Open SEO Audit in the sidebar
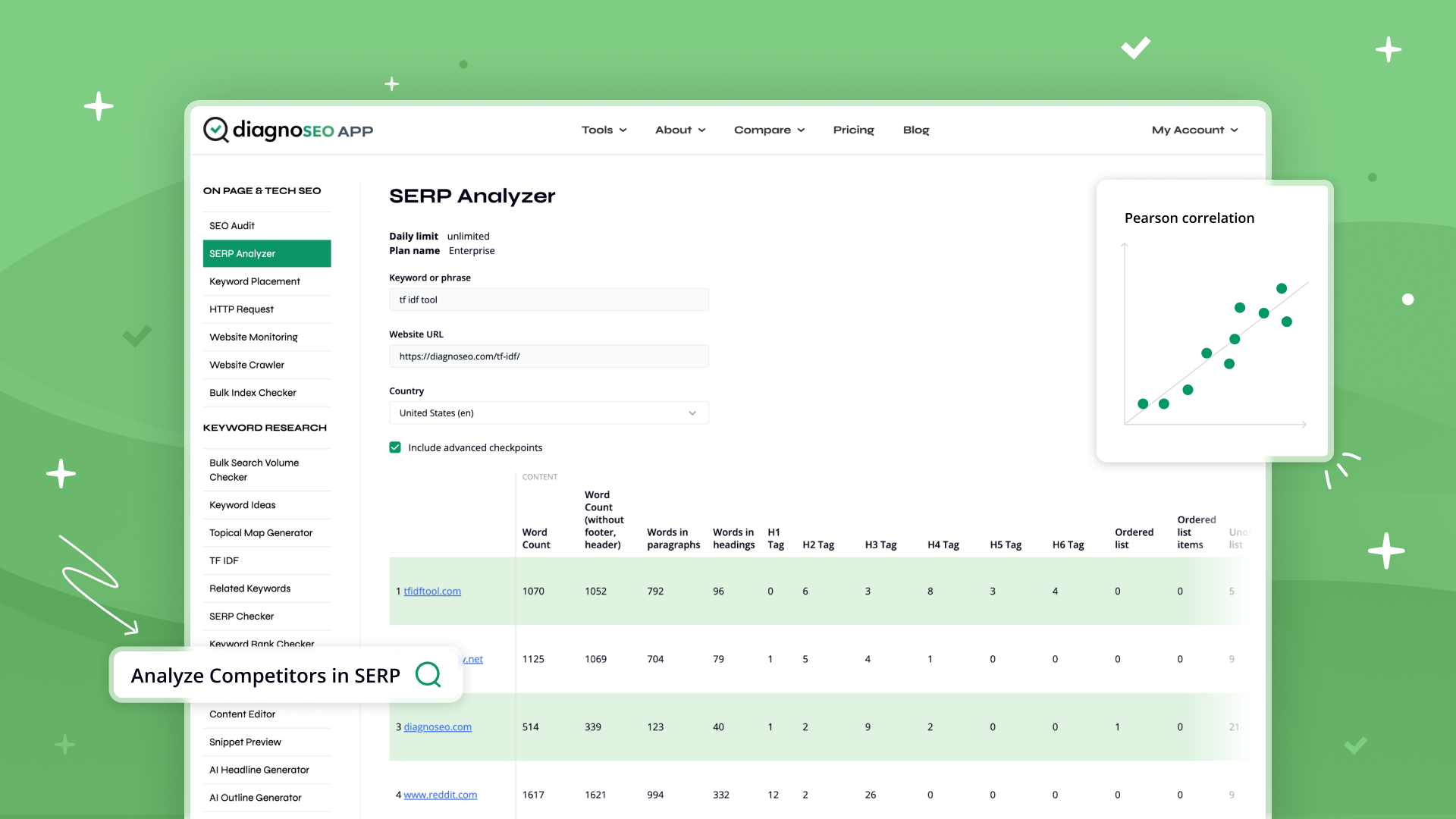The image size is (1456, 819). pos(267,226)
